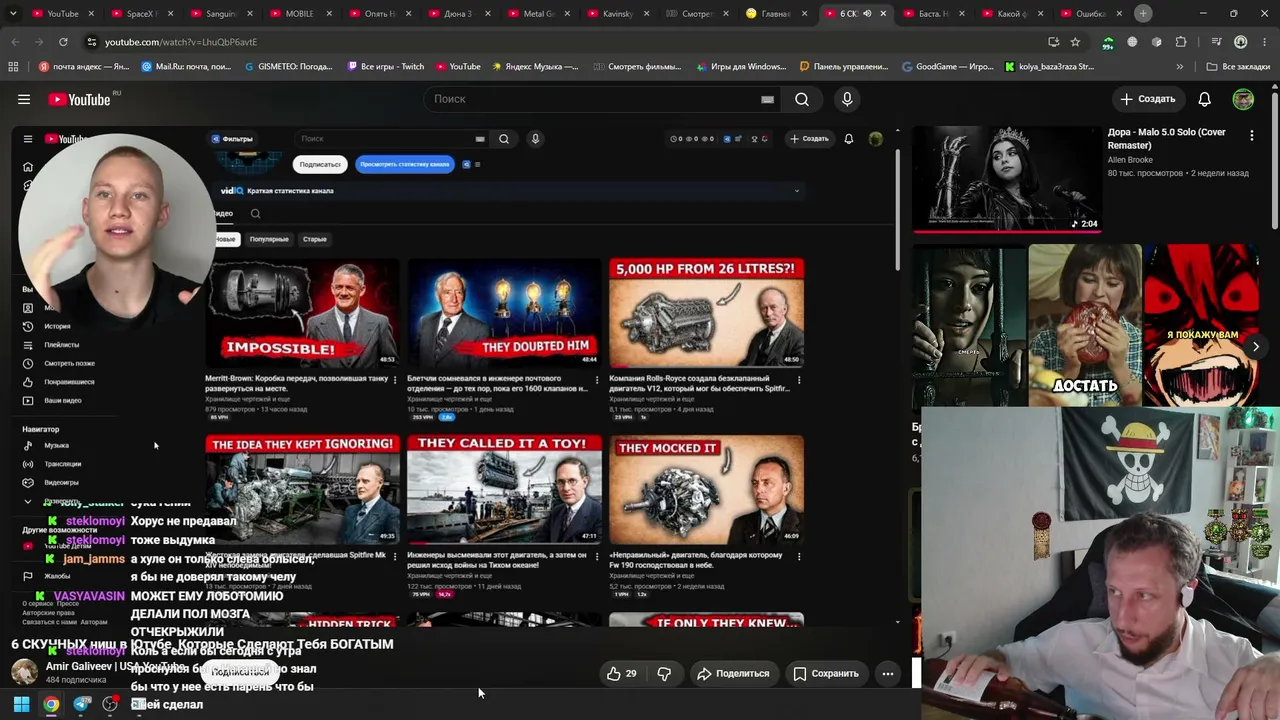Select the Старые filter chip in video
Viewport: 1280px width, 720px height.
pyautogui.click(x=315, y=239)
